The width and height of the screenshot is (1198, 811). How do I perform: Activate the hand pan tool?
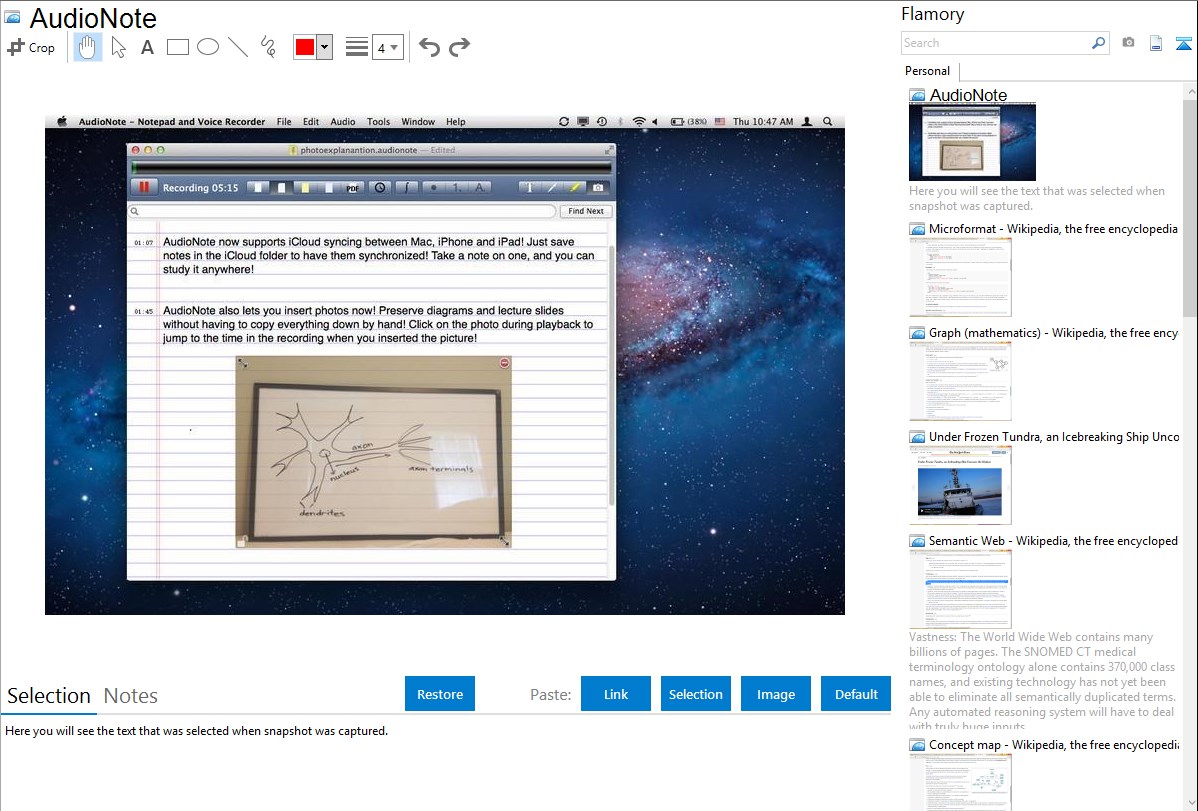(x=87, y=47)
